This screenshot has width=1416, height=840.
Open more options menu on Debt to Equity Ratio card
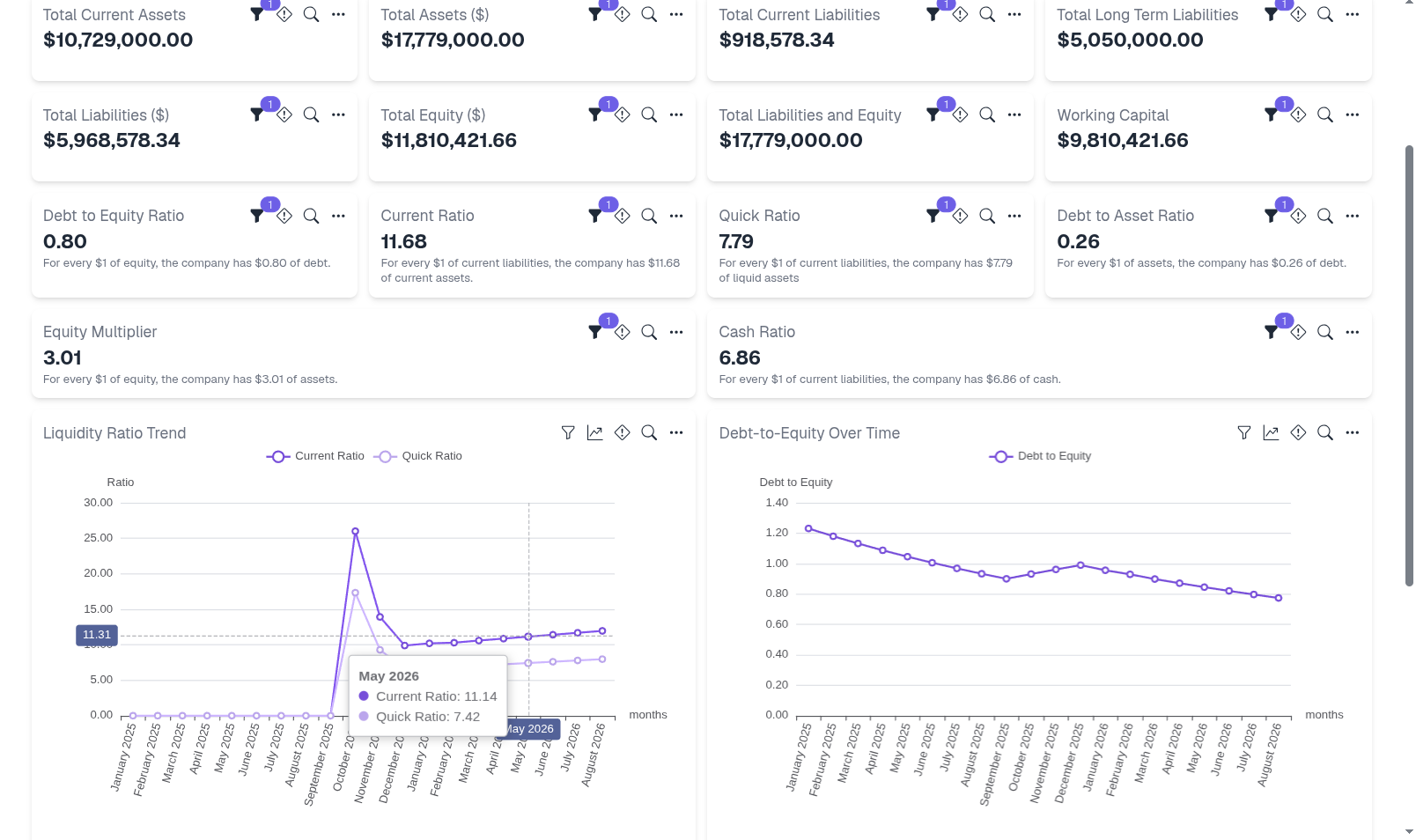pos(338,216)
